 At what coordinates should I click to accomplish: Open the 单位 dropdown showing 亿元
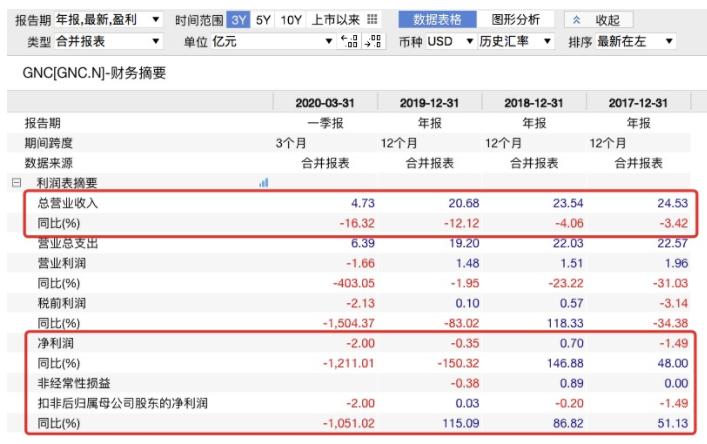pyautogui.click(x=272, y=41)
